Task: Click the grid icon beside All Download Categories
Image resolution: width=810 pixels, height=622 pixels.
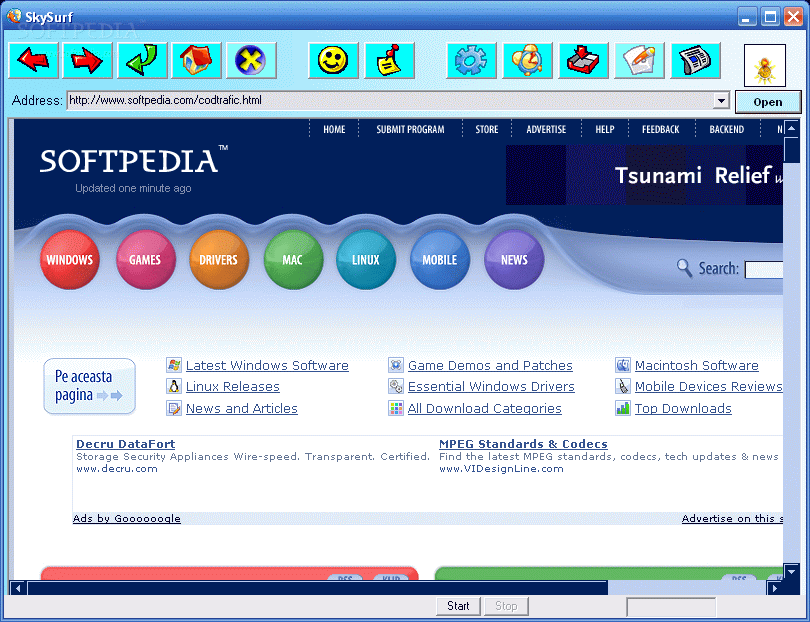Action: 396,408
